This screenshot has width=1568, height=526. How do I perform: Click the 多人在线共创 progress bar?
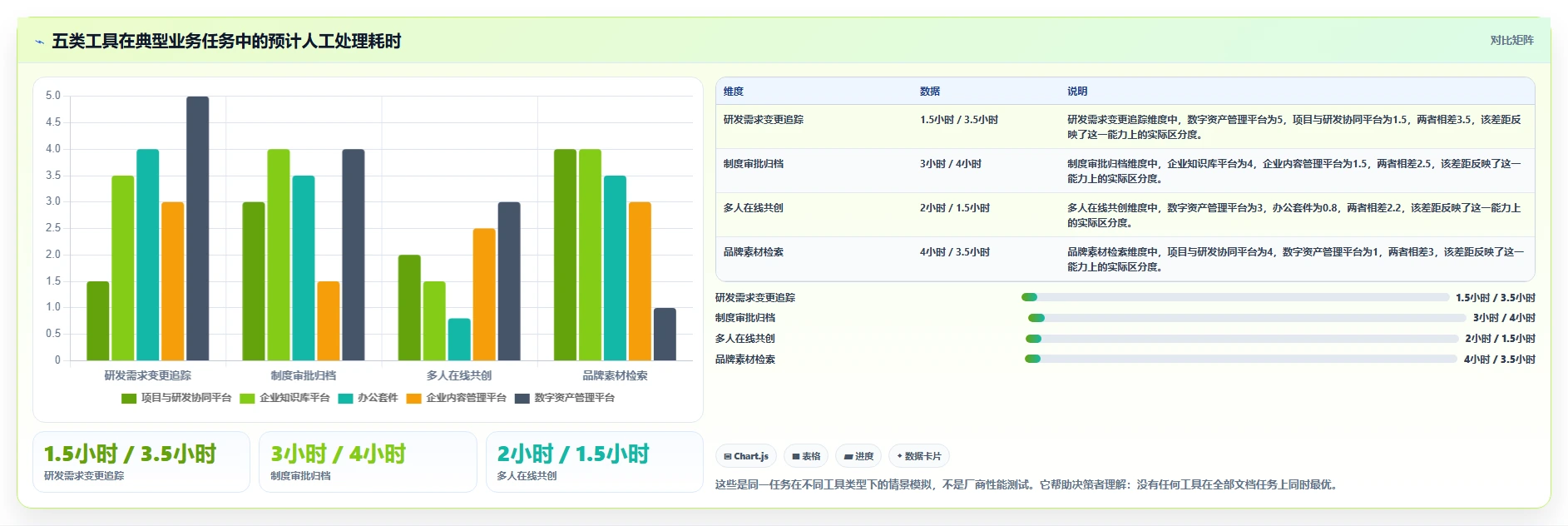point(1242,339)
